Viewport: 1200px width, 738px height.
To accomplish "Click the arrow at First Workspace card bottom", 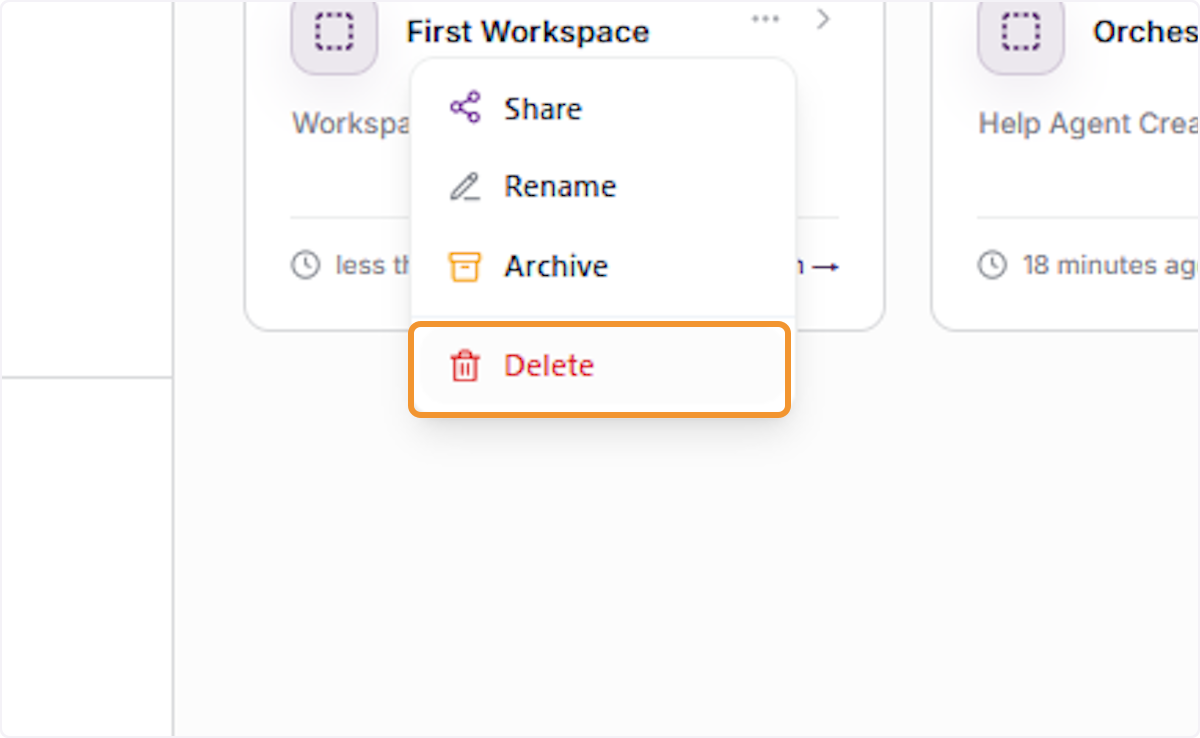I will pos(825,266).
